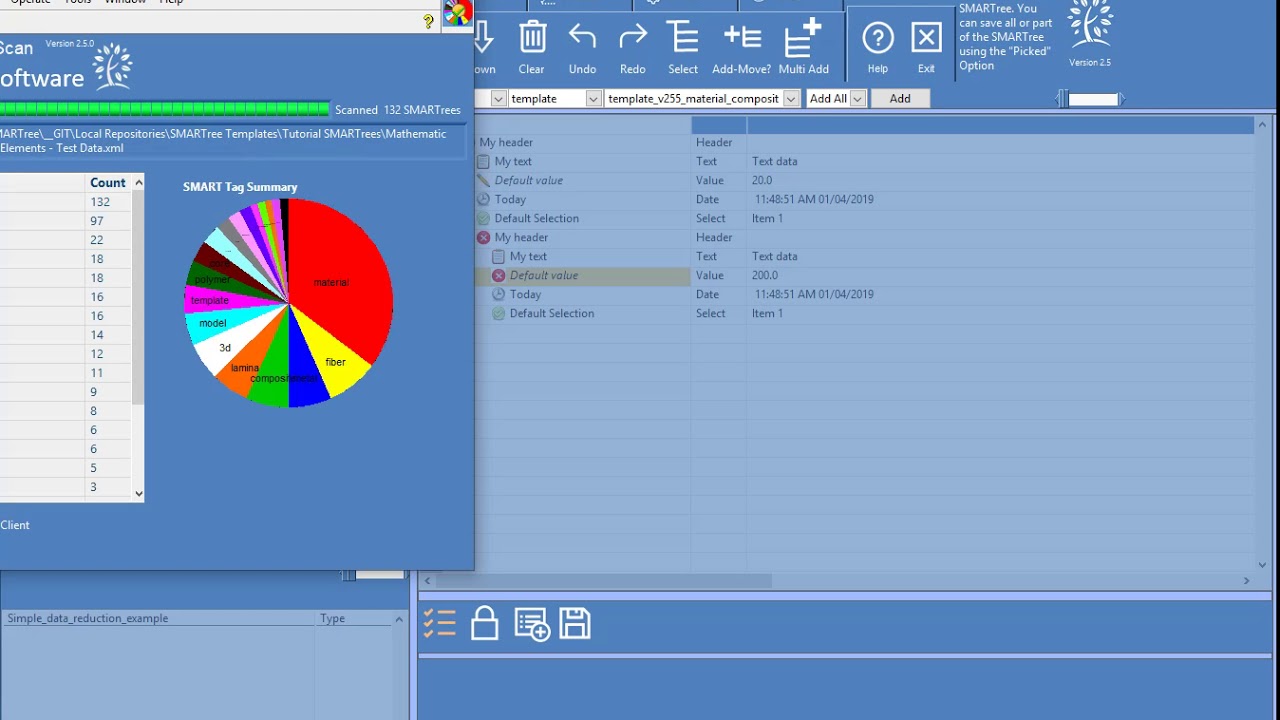Click the red X icon on highlighted Default value
This screenshot has height=720, width=1280.
499,275
